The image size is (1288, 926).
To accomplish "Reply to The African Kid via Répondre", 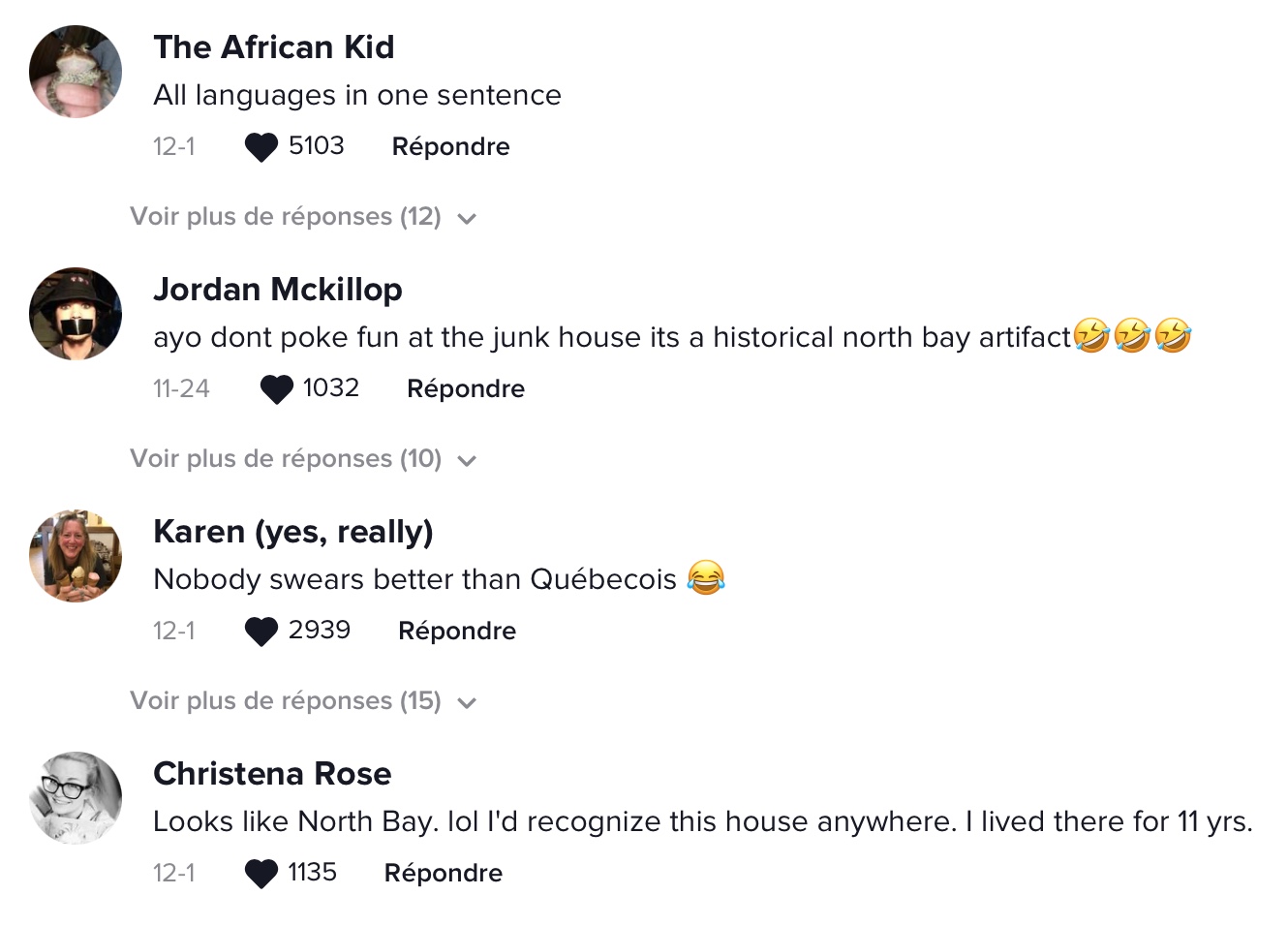I will click(450, 147).
